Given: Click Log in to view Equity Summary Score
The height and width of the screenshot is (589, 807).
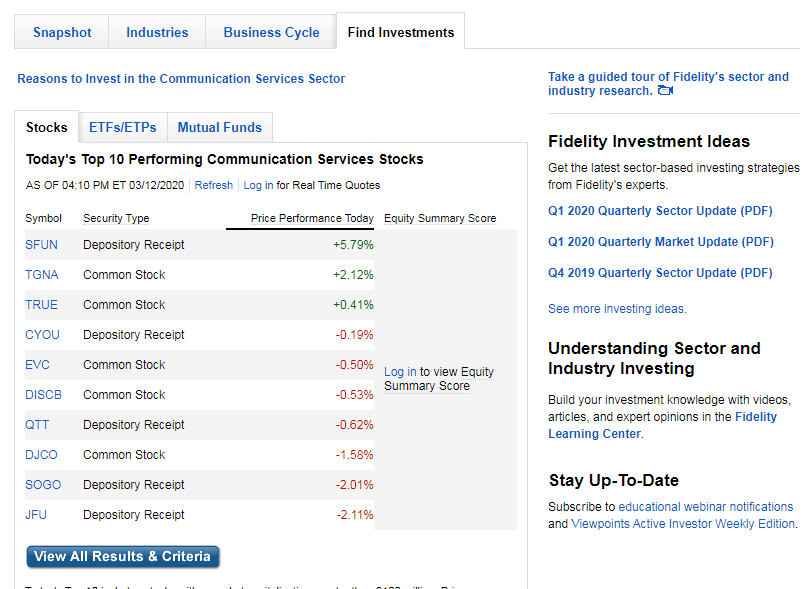Looking at the screenshot, I should pos(400,372).
